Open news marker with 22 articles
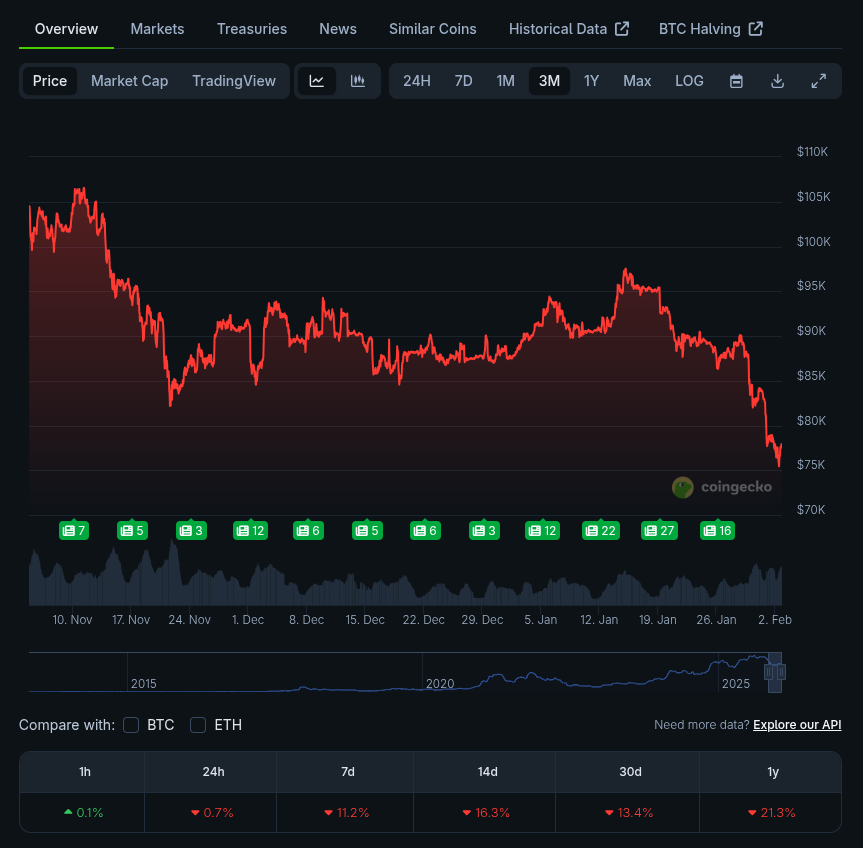Viewport: 863px width, 848px height. 600,530
